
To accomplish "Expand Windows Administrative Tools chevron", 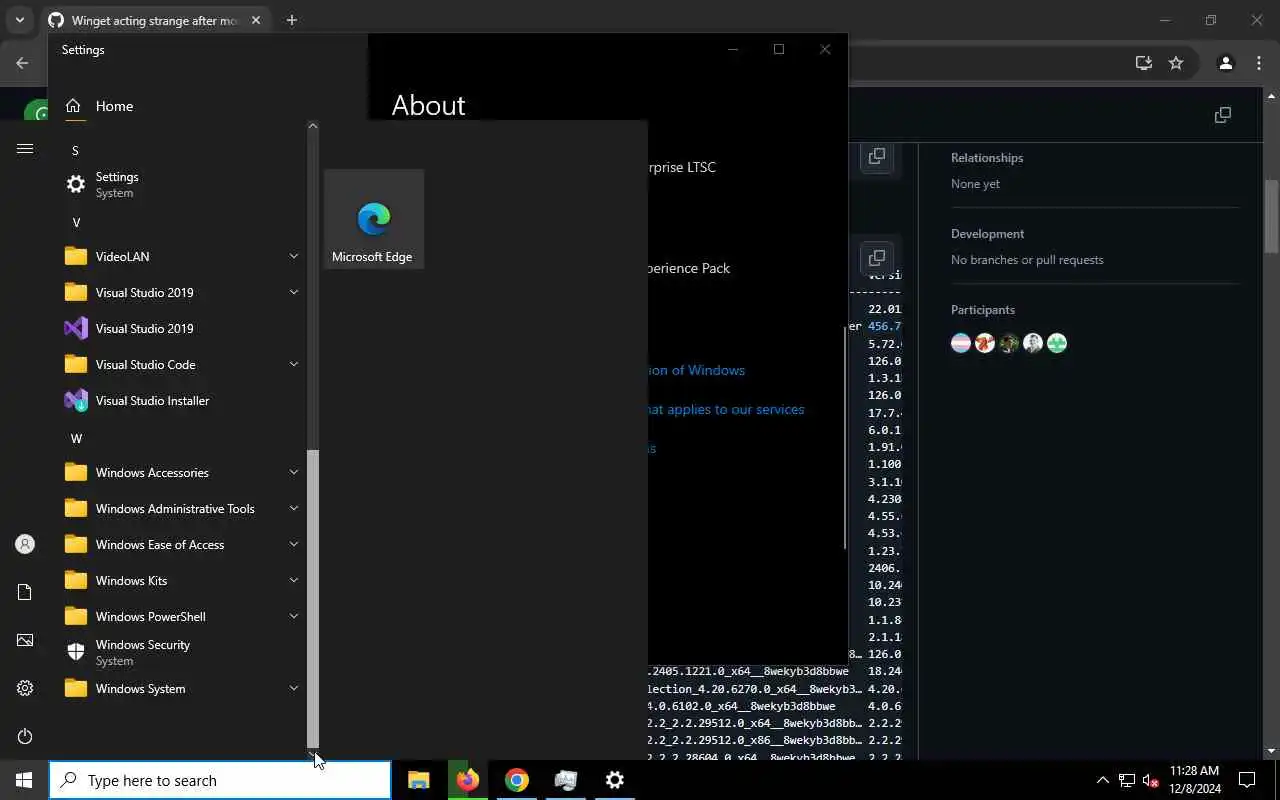I will click(294, 508).
